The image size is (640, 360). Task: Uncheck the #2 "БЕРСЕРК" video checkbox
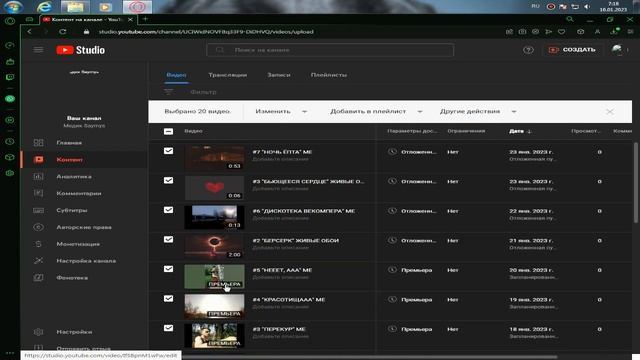[168, 240]
